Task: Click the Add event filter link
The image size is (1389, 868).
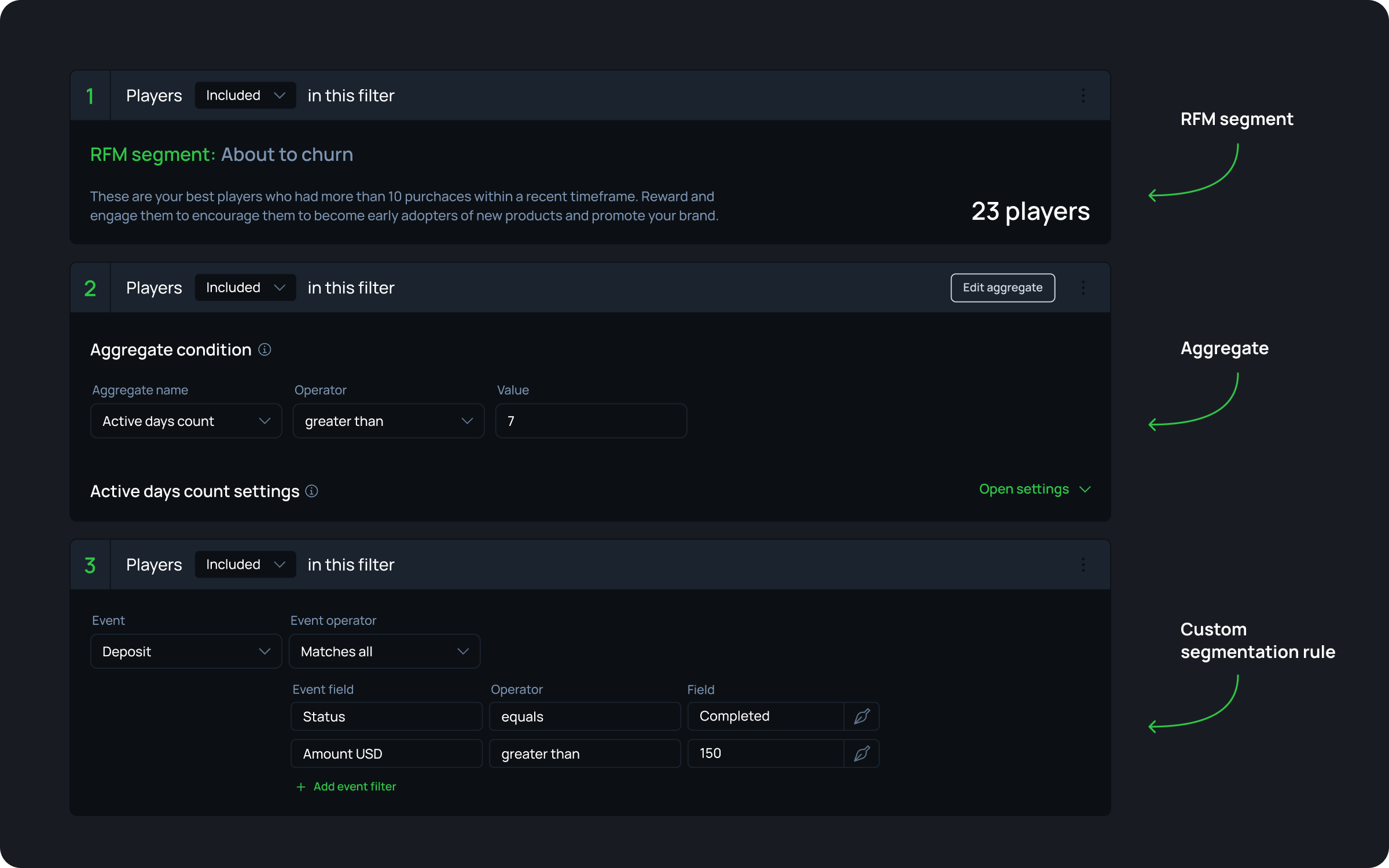Action: (354, 787)
